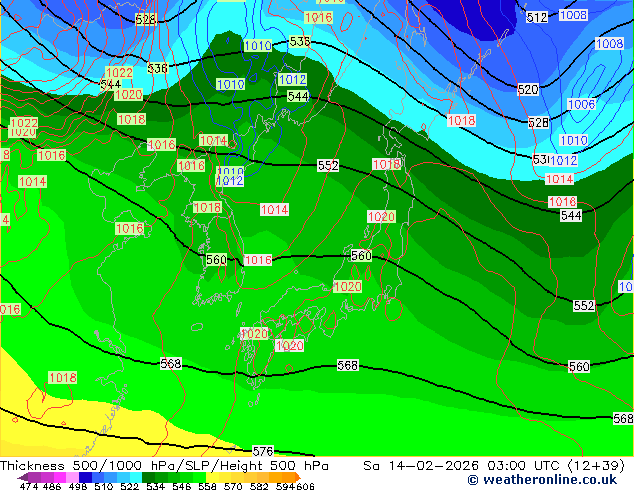This screenshot has height=490, width=634.
Task: Click the blue 1006 pressure label
Action: pos(581,104)
